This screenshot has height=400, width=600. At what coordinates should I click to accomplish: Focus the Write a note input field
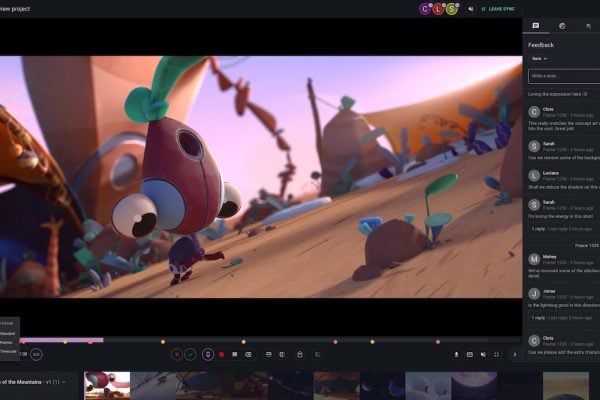(x=564, y=76)
